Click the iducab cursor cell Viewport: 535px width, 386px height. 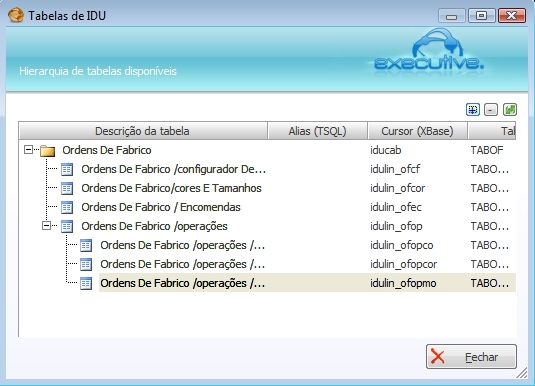coord(386,150)
